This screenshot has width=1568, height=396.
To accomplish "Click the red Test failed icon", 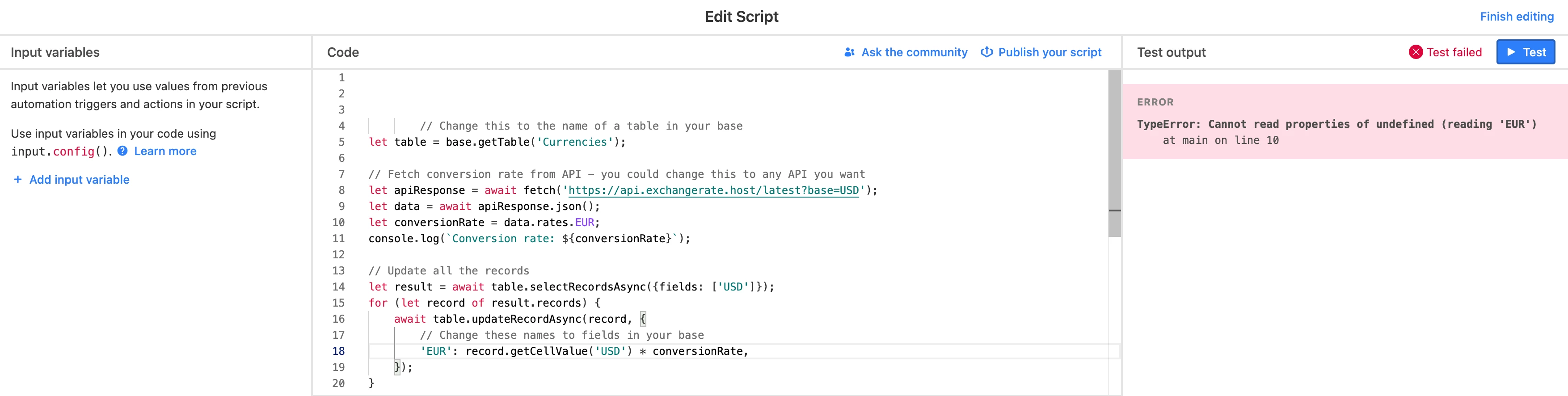I will (x=1416, y=52).
